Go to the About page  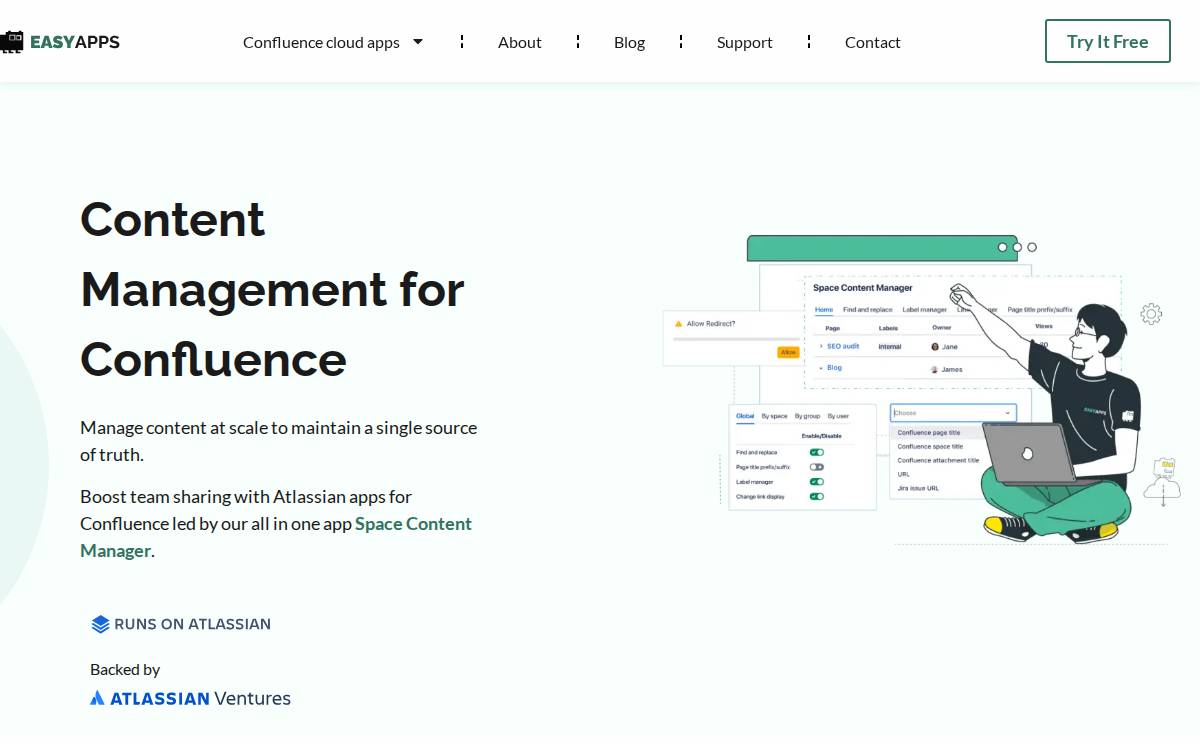tap(520, 42)
